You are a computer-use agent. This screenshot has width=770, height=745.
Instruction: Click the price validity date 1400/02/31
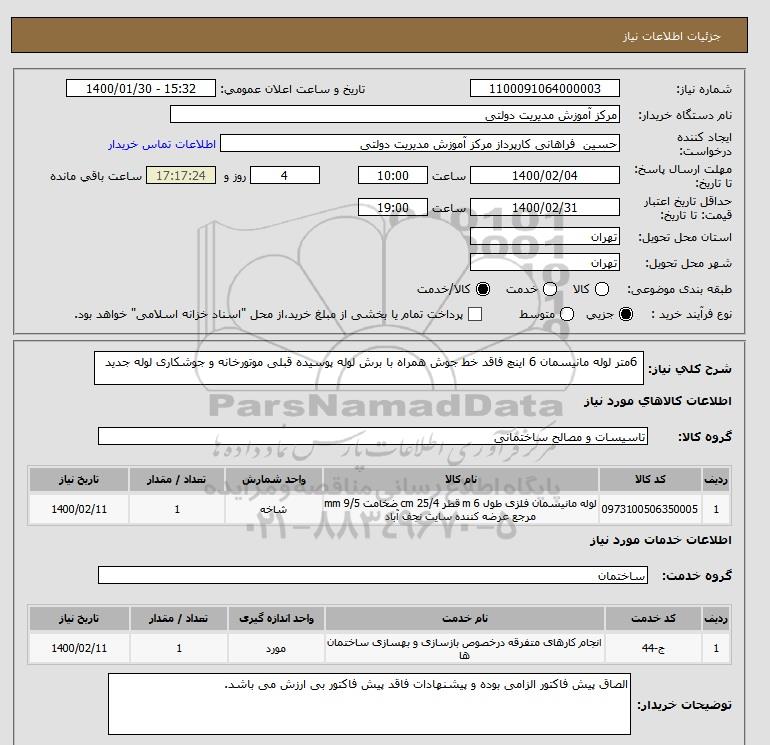(545, 207)
